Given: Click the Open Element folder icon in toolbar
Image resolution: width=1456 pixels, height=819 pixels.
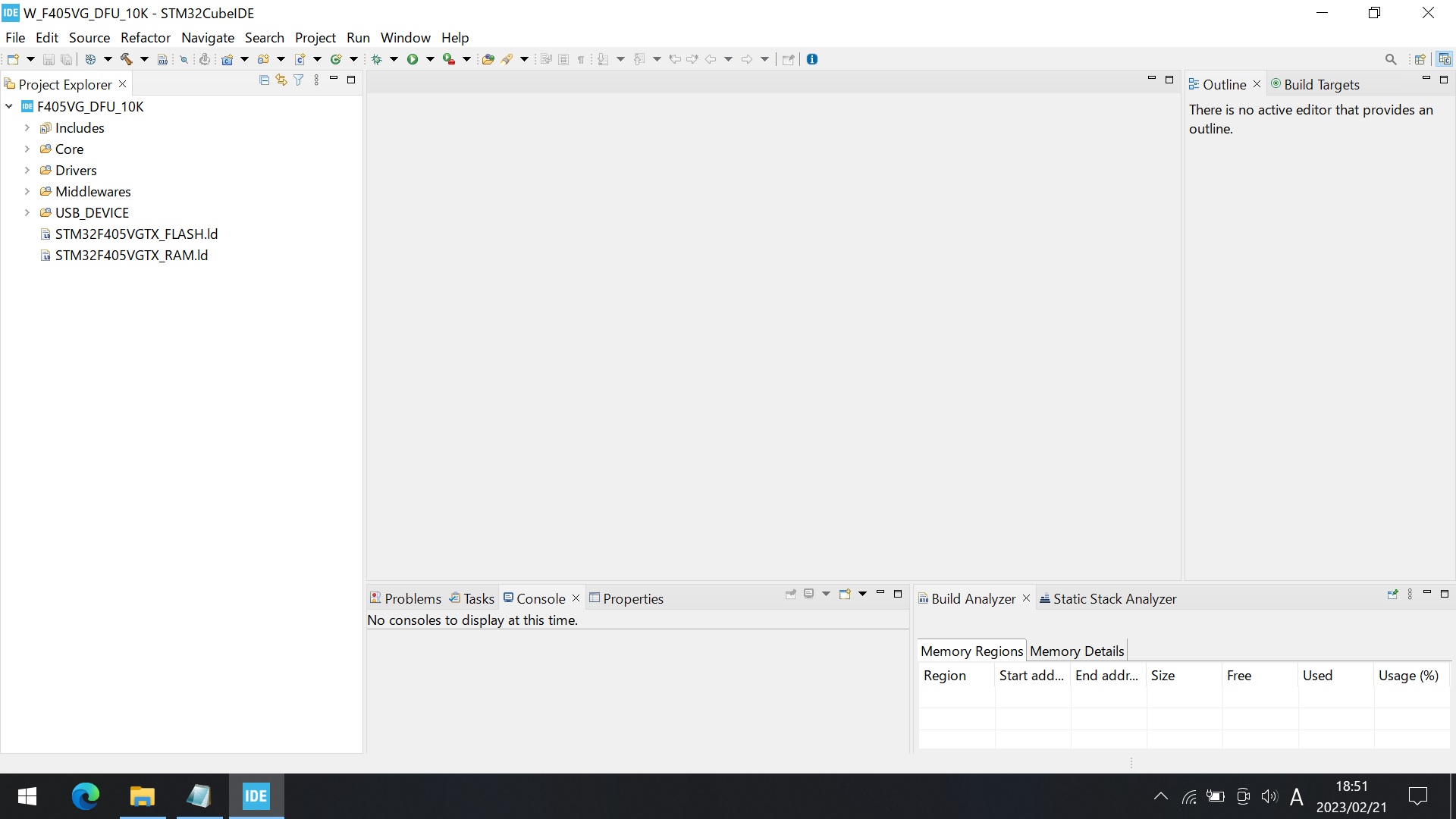Looking at the screenshot, I should click(488, 59).
